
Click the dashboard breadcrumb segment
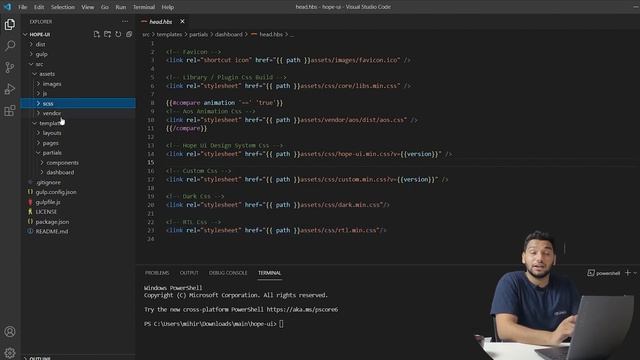coord(228,35)
